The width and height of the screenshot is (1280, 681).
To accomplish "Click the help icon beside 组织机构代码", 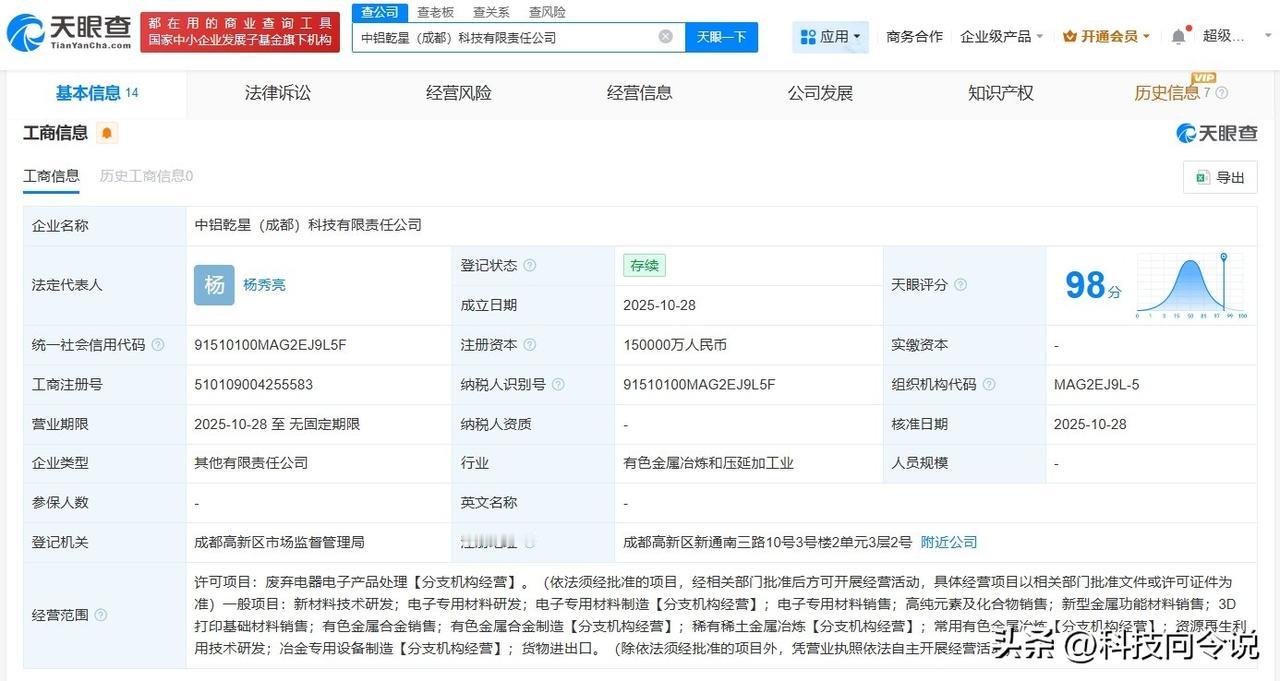I will coord(989,384).
